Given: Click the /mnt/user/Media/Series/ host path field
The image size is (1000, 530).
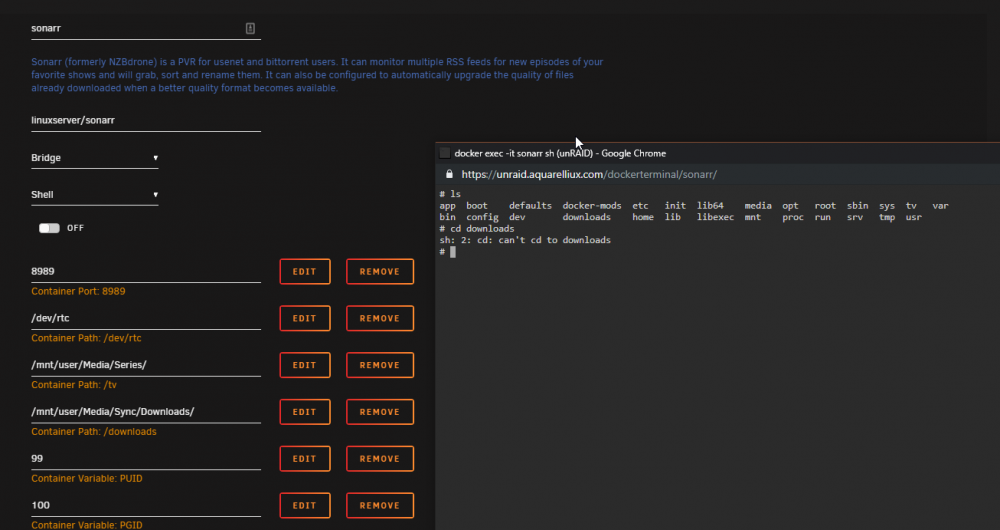Looking at the screenshot, I should click(x=145, y=365).
